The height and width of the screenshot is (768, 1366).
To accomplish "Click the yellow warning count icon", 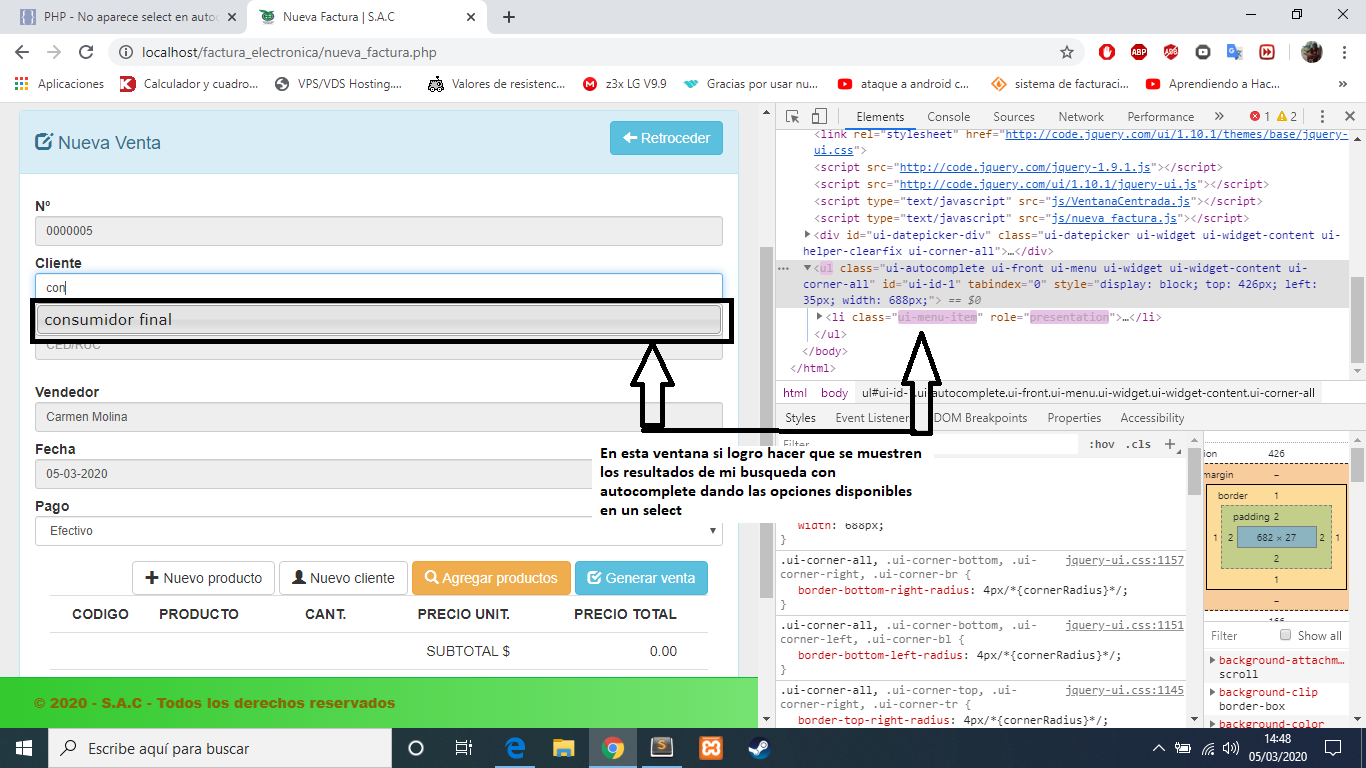I will pyautogui.click(x=1282, y=116).
